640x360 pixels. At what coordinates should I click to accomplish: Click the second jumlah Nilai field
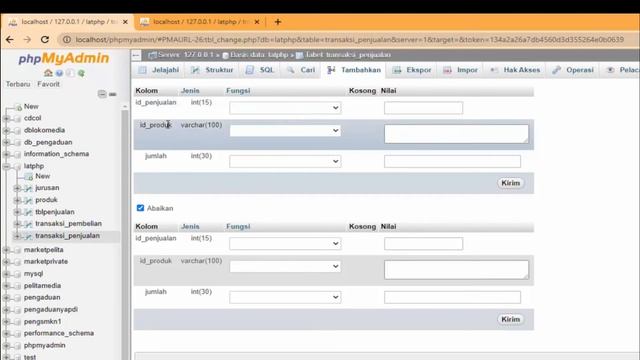coord(452,297)
